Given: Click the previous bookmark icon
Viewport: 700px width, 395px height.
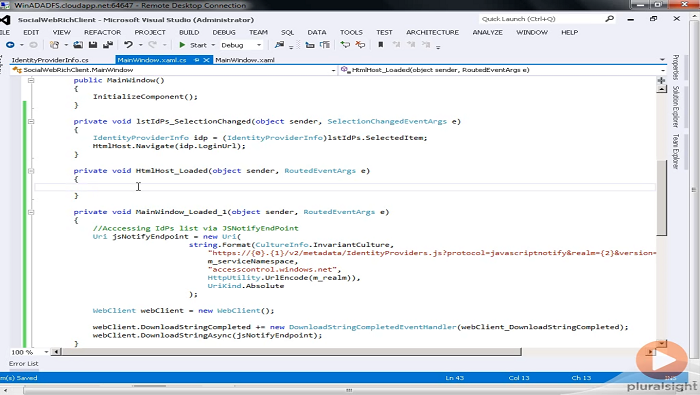Looking at the screenshot, I should coord(396,45).
